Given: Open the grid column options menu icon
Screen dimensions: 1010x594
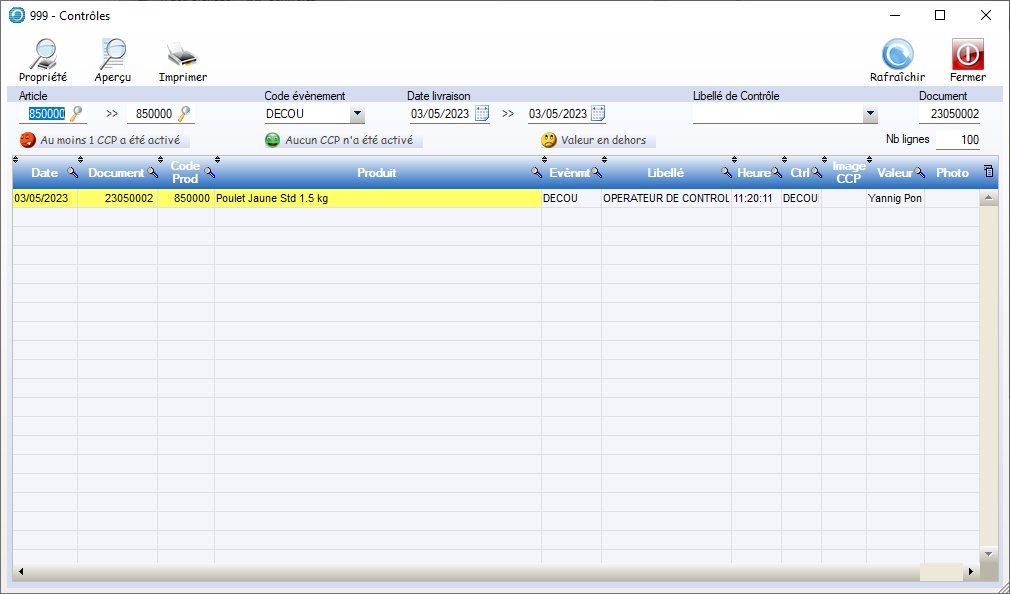Looking at the screenshot, I should coord(988,172).
